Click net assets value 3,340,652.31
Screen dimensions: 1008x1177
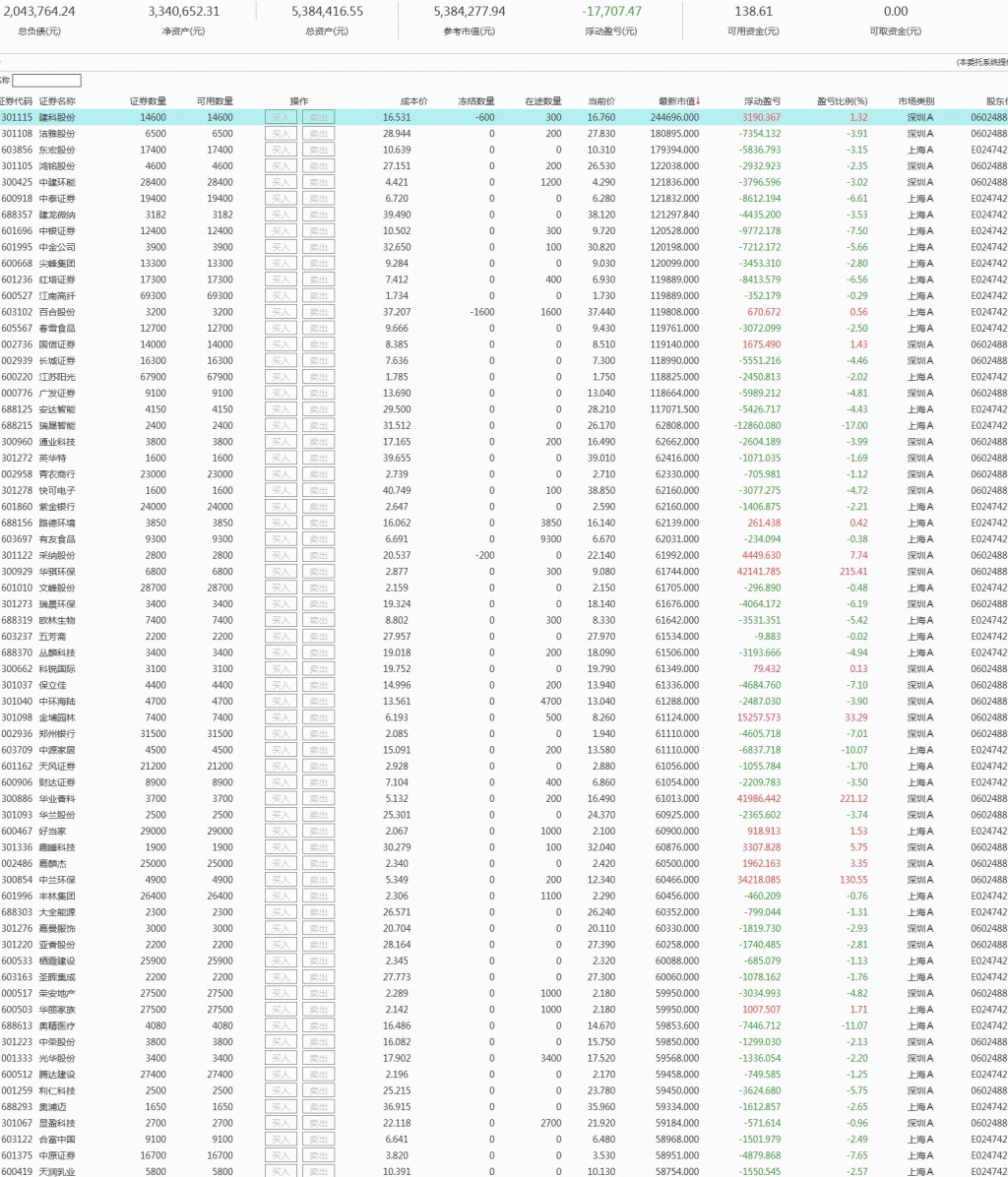click(x=184, y=11)
